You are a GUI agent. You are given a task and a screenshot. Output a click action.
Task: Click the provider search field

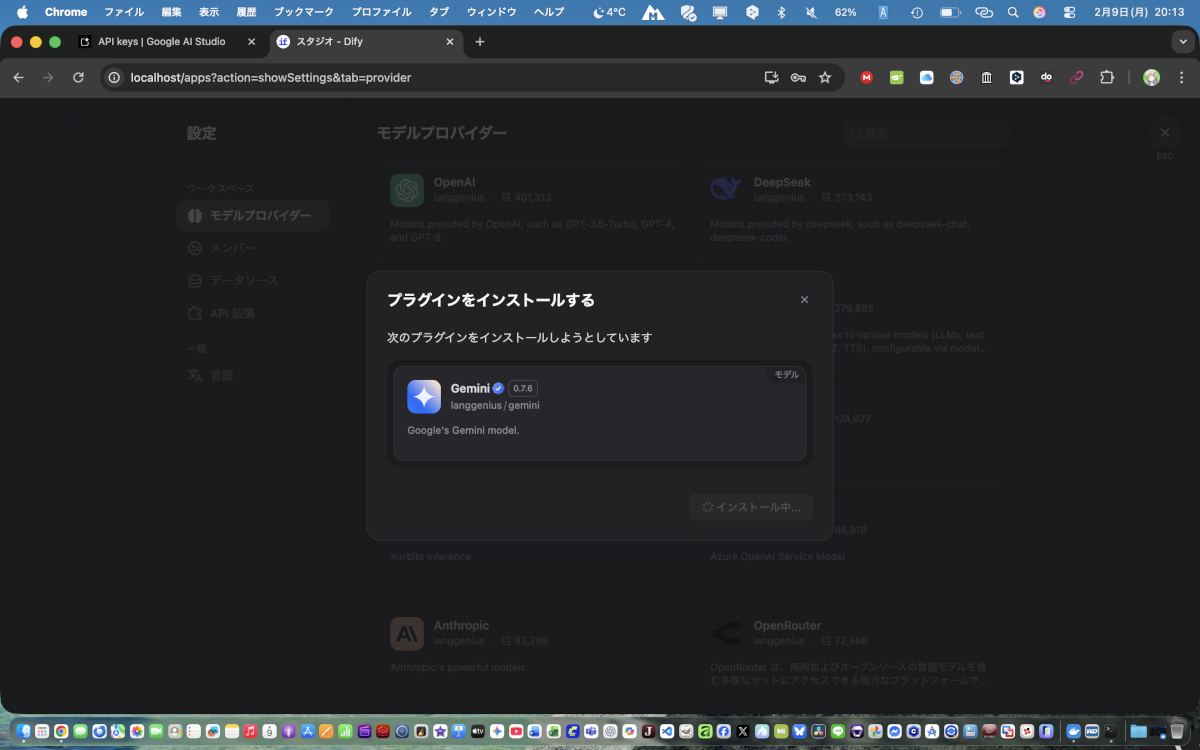pos(925,133)
